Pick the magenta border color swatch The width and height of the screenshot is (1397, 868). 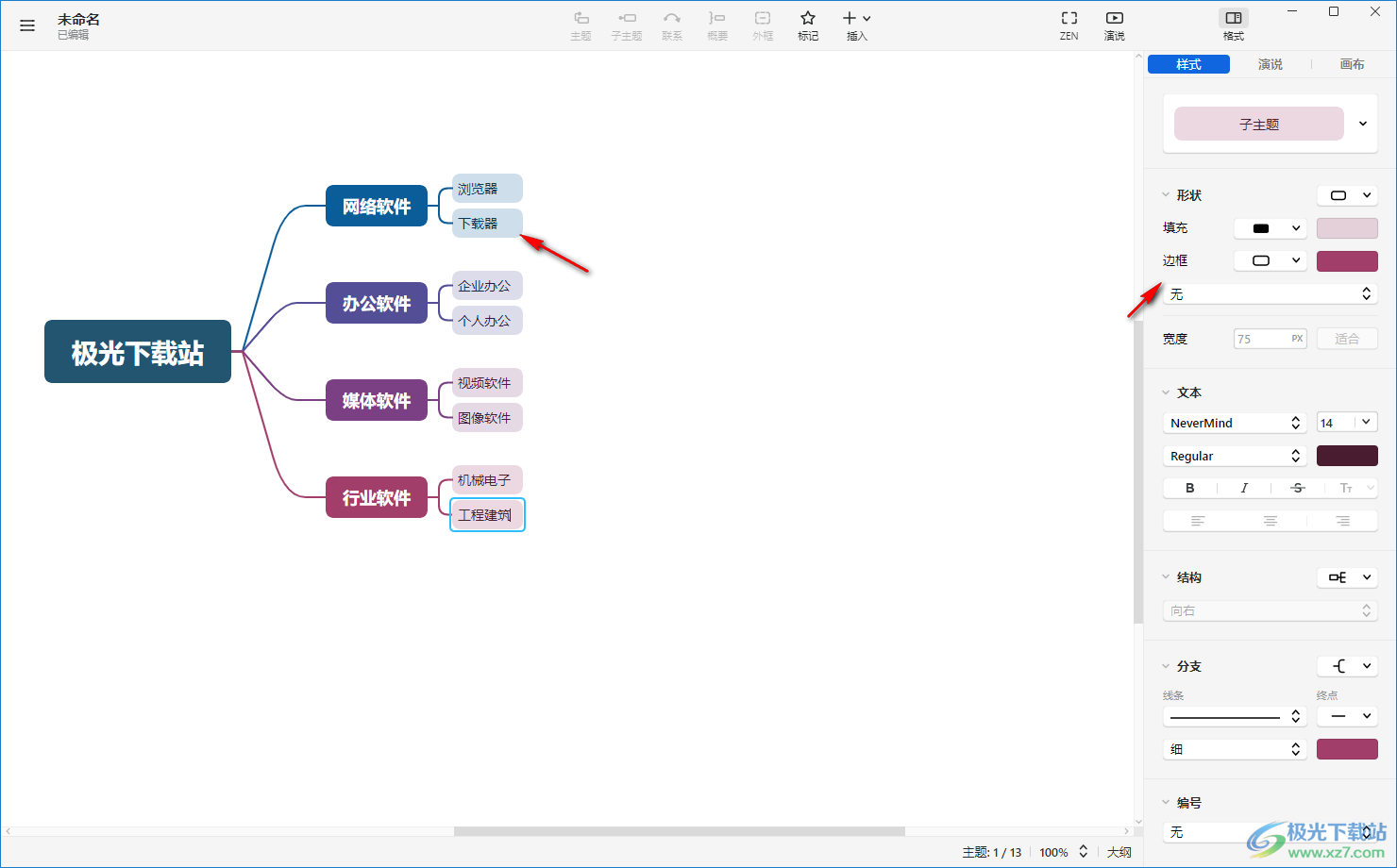(x=1347, y=260)
